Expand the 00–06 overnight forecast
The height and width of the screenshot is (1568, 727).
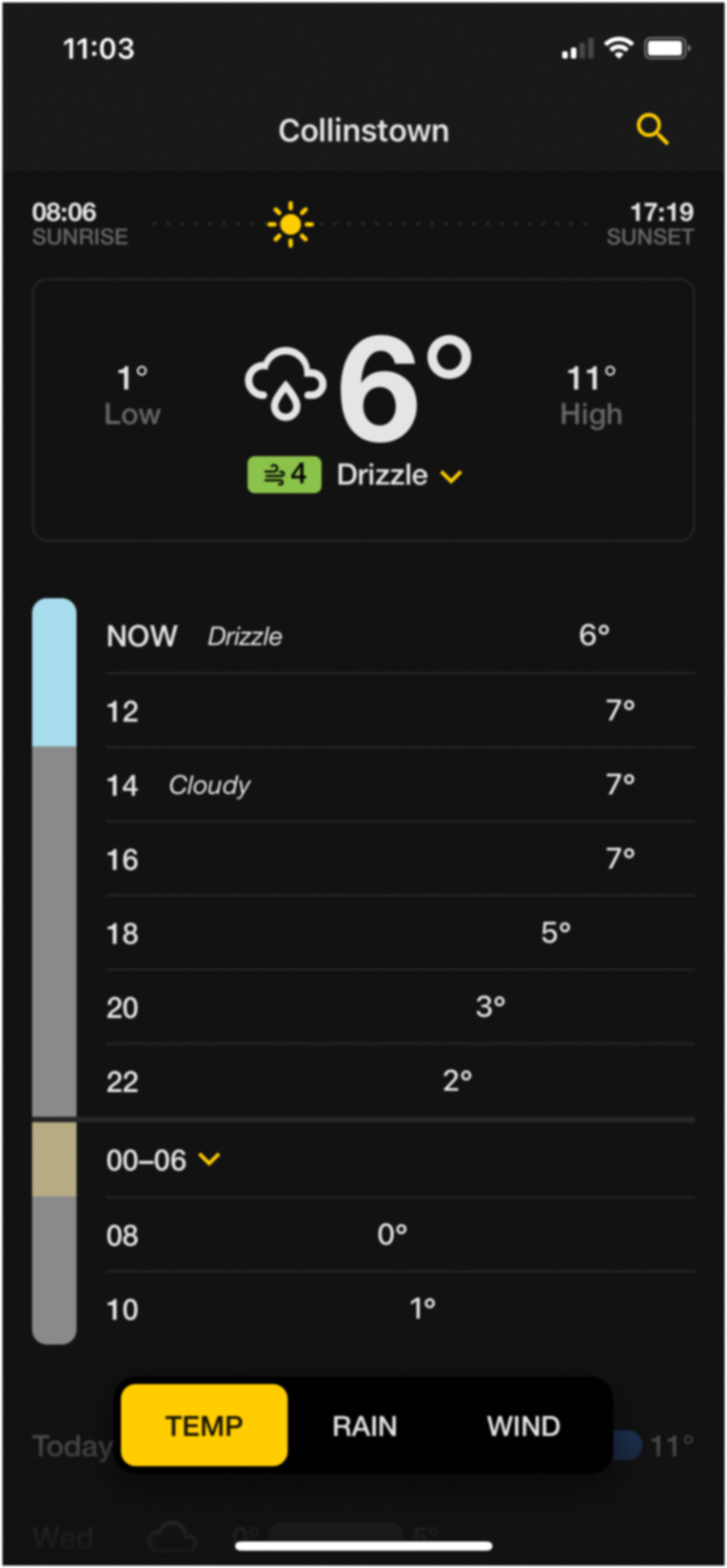(x=209, y=1159)
